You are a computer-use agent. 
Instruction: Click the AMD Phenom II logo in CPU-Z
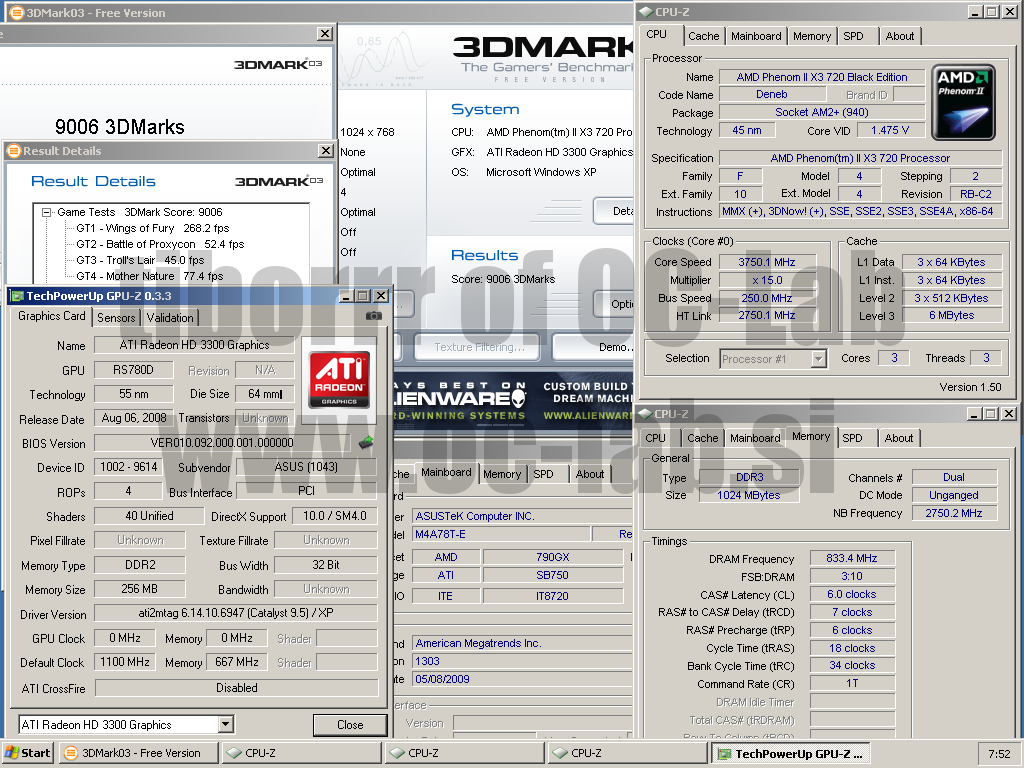click(963, 102)
